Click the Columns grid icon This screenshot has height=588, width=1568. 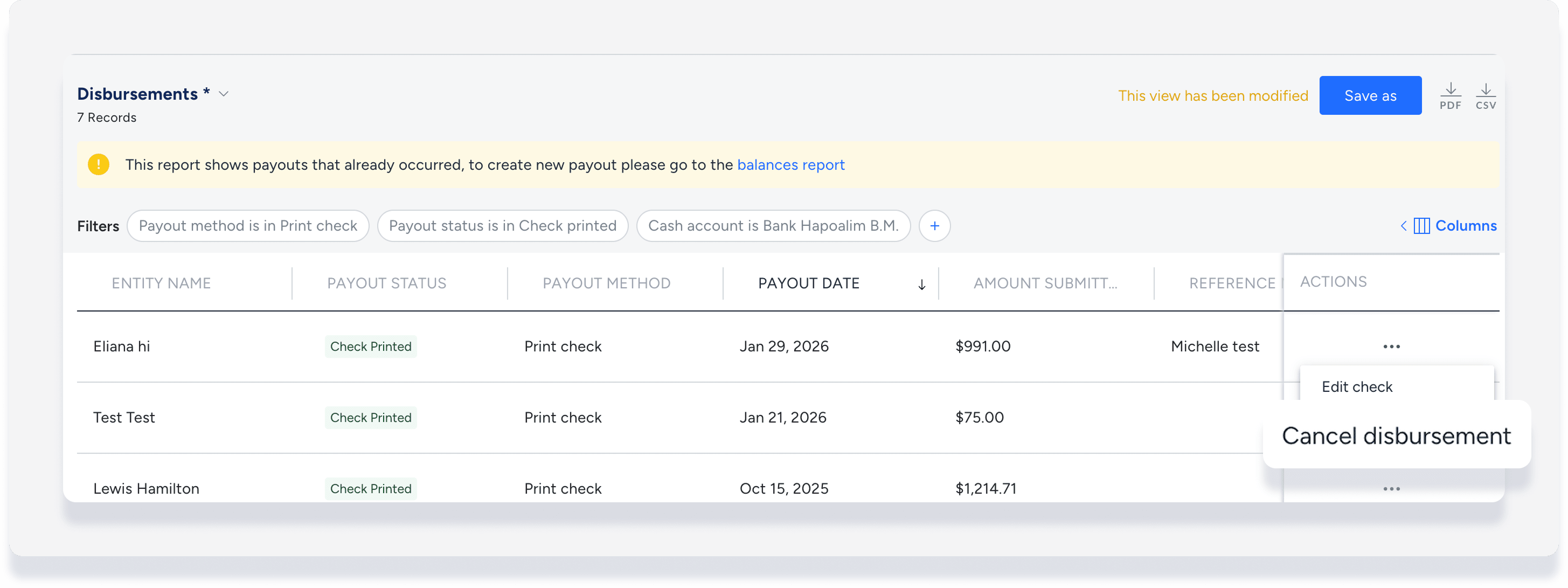(x=1421, y=226)
